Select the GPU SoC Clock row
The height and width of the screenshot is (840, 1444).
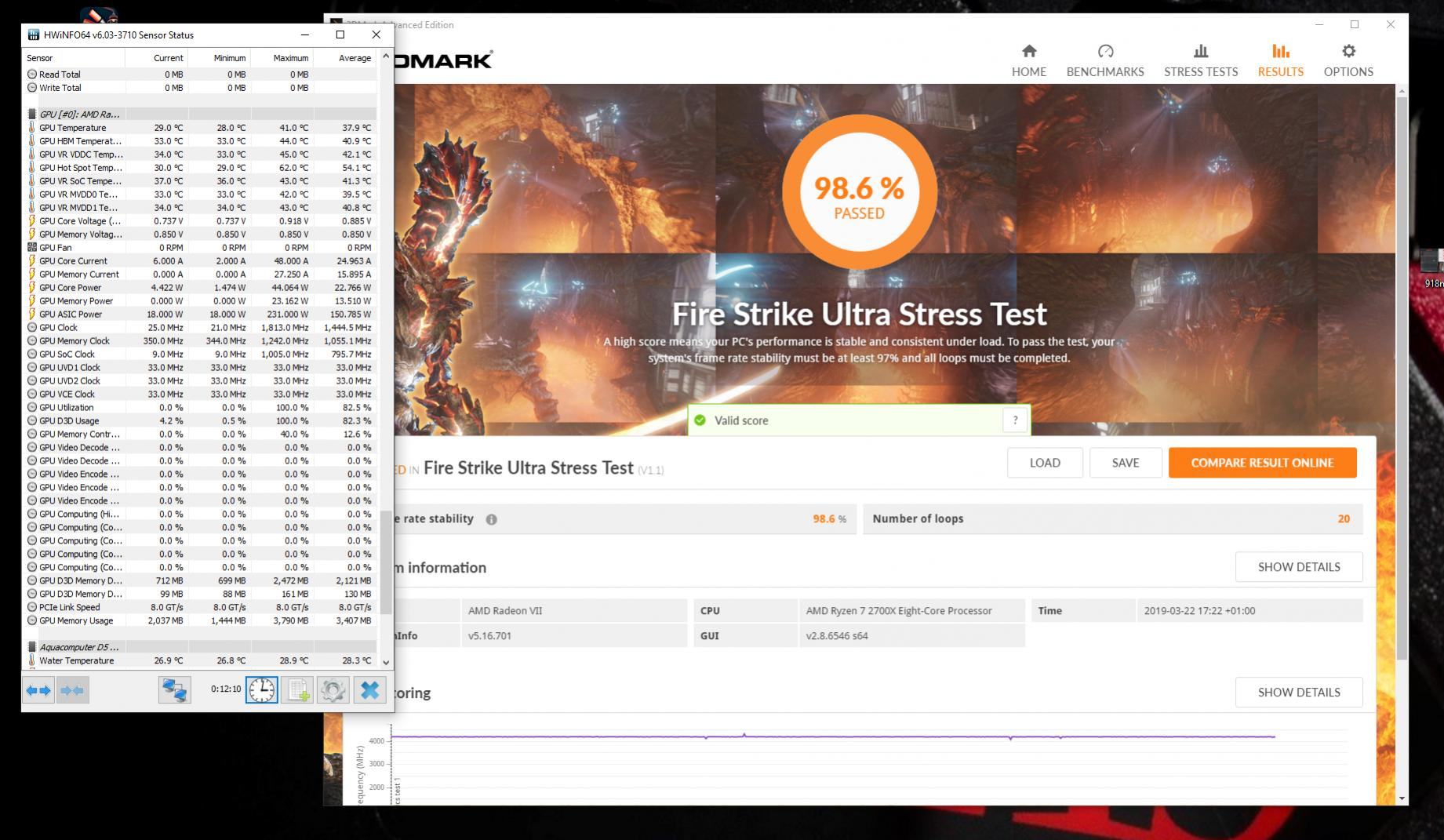[x=200, y=355]
